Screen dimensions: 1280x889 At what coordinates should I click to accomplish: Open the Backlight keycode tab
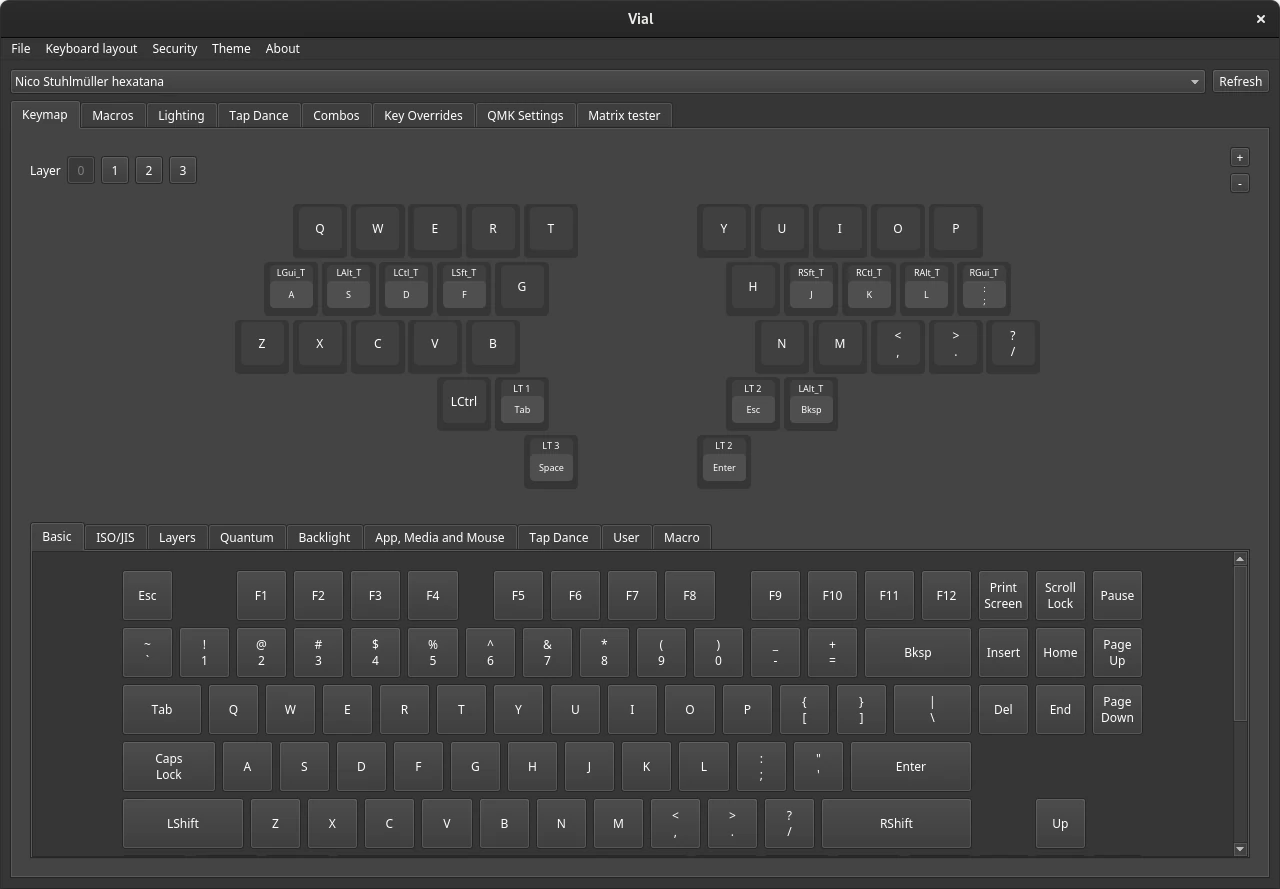pos(324,537)
